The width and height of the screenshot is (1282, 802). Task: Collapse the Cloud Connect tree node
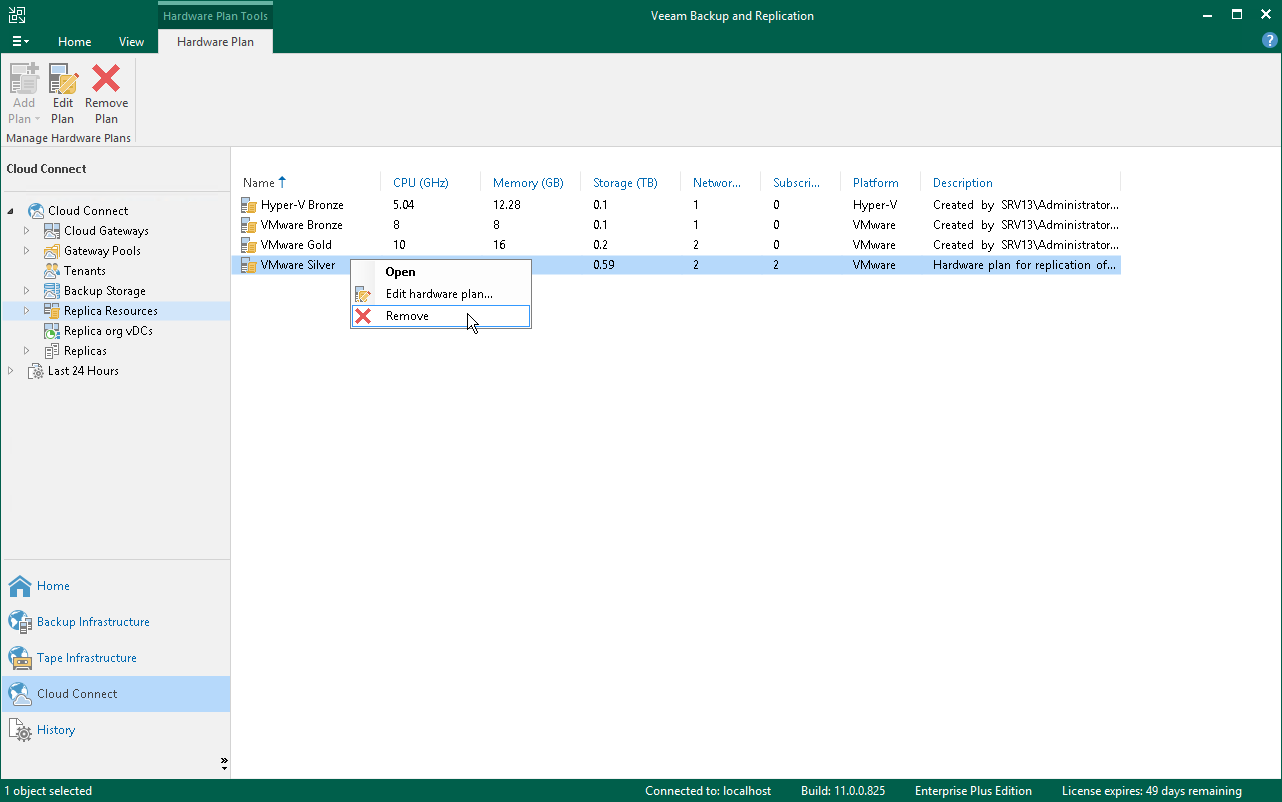(11, 211)
